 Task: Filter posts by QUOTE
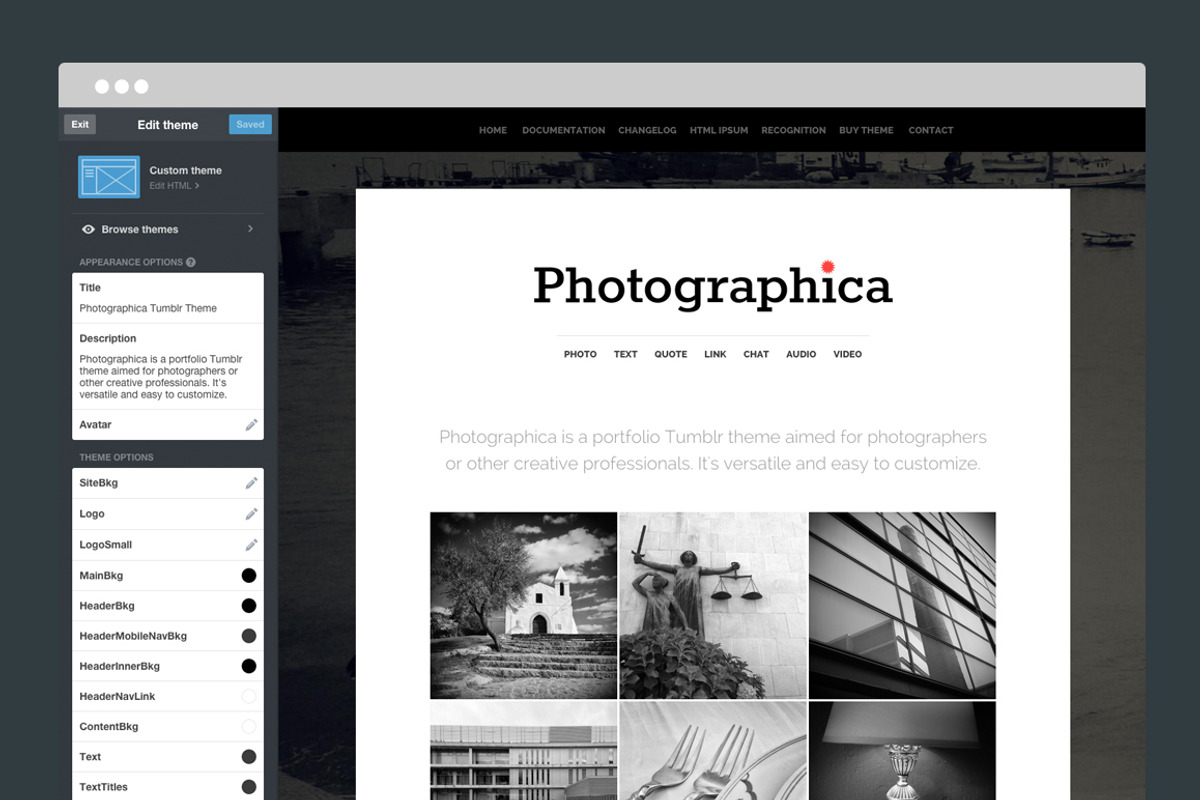pos(671,354)
